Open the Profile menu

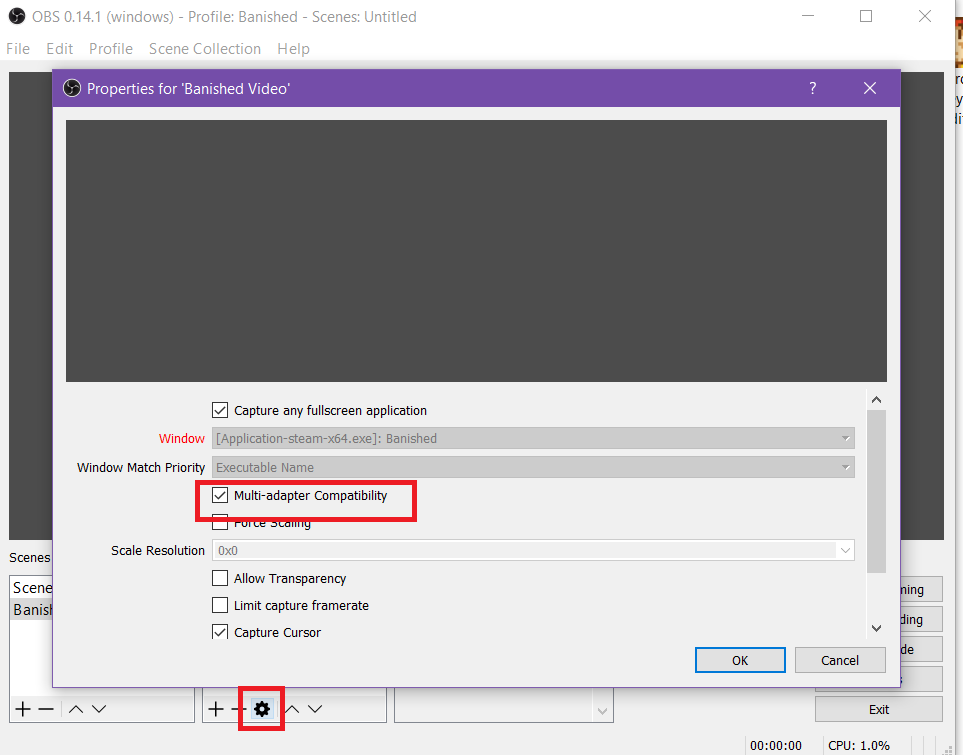111,49
